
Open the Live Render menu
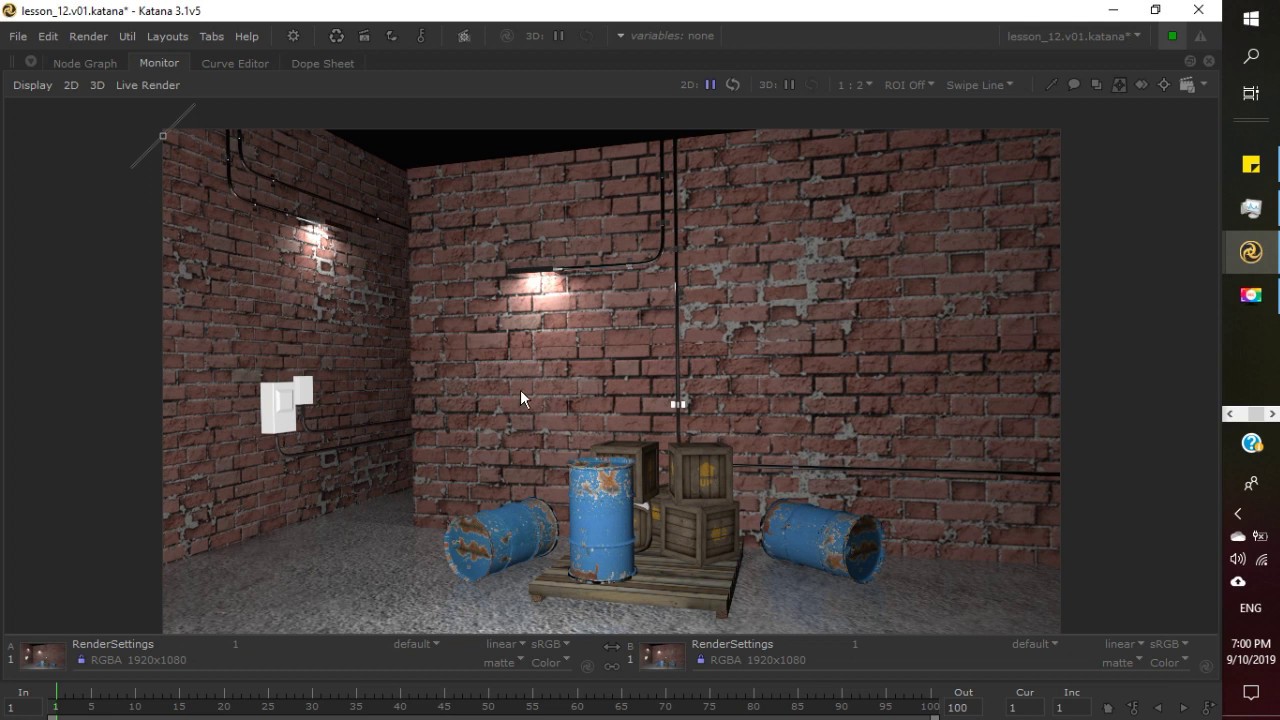[148, 85]
